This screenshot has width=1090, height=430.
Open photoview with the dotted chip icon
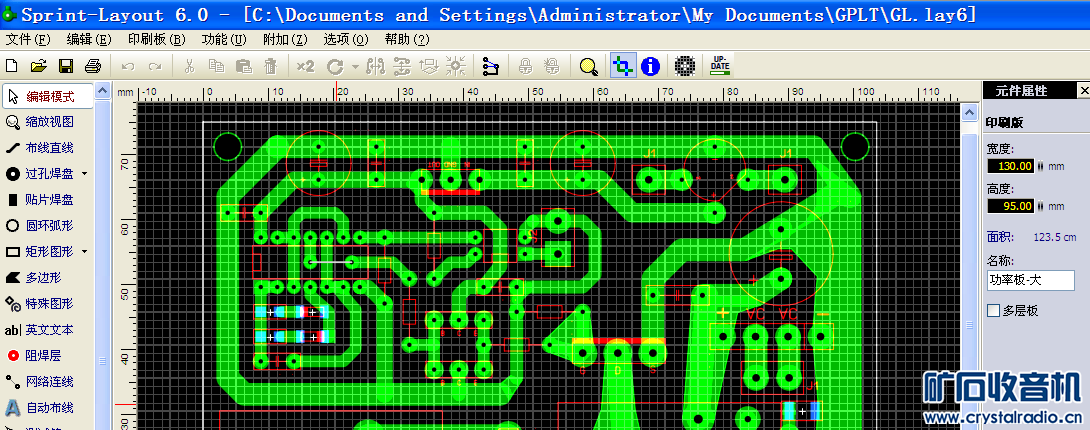tap(685, 67)
